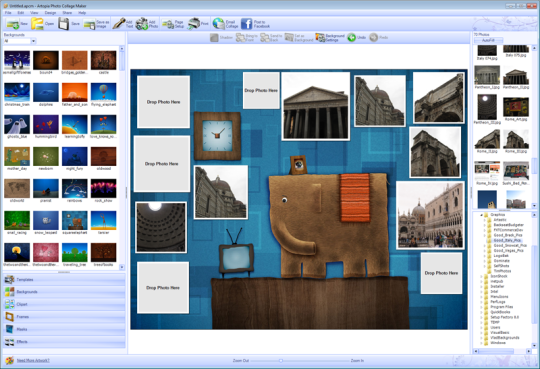
Task: Open the Edit menu
Action: (21, 13)
